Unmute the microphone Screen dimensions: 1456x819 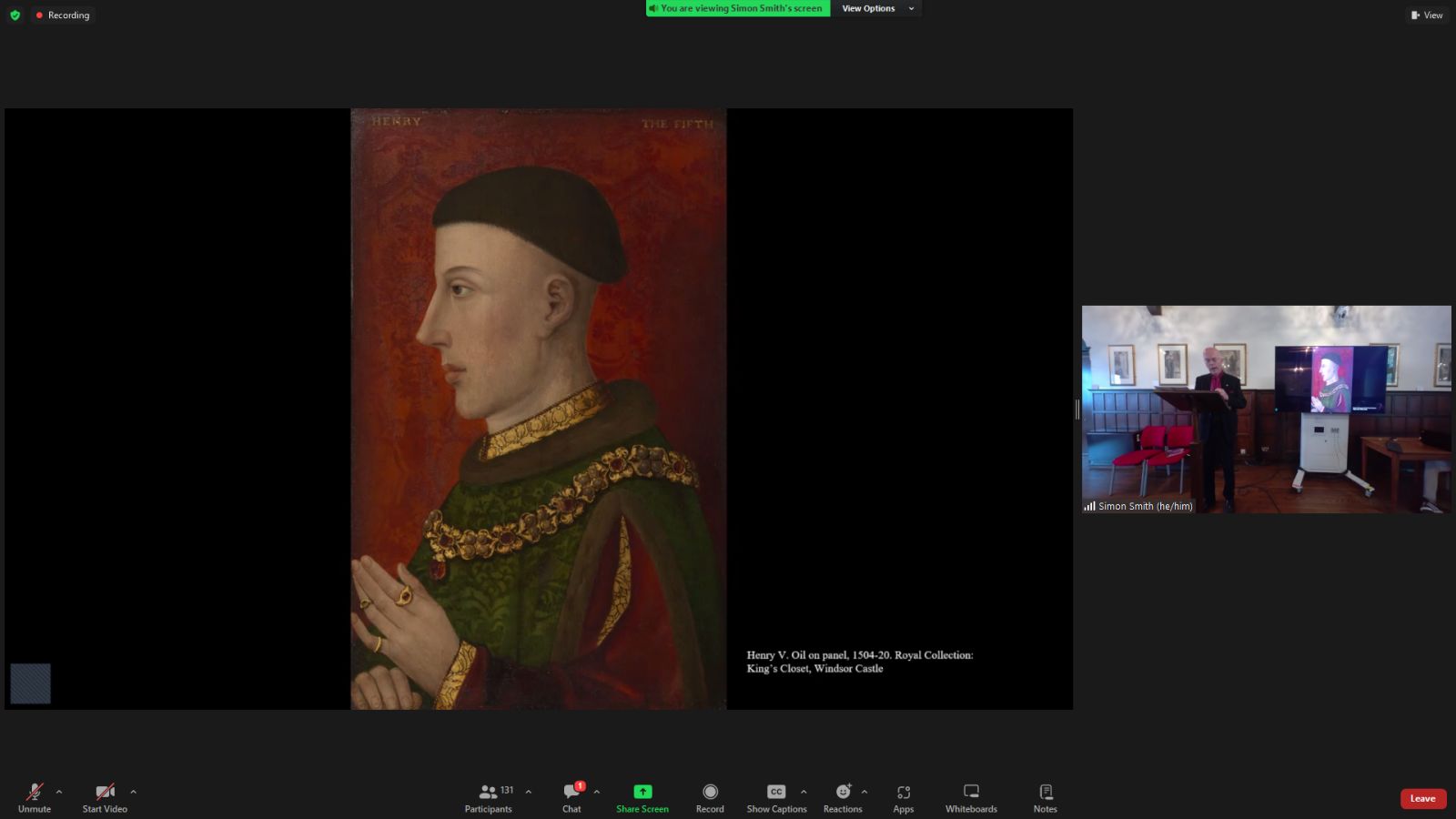click(x=35, y=797)
